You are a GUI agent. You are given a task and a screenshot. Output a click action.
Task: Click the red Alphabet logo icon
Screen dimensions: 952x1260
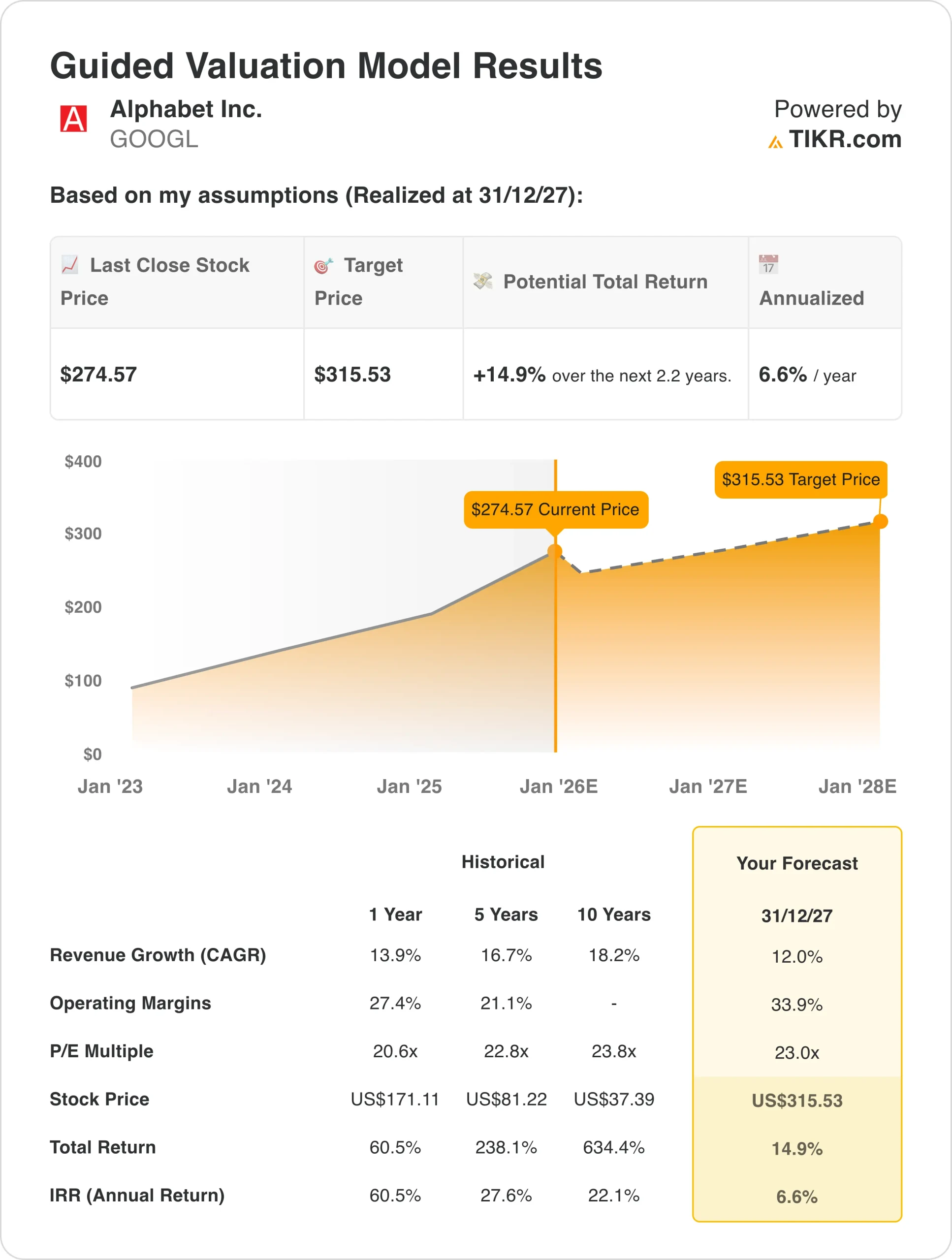tap(73, 119)
